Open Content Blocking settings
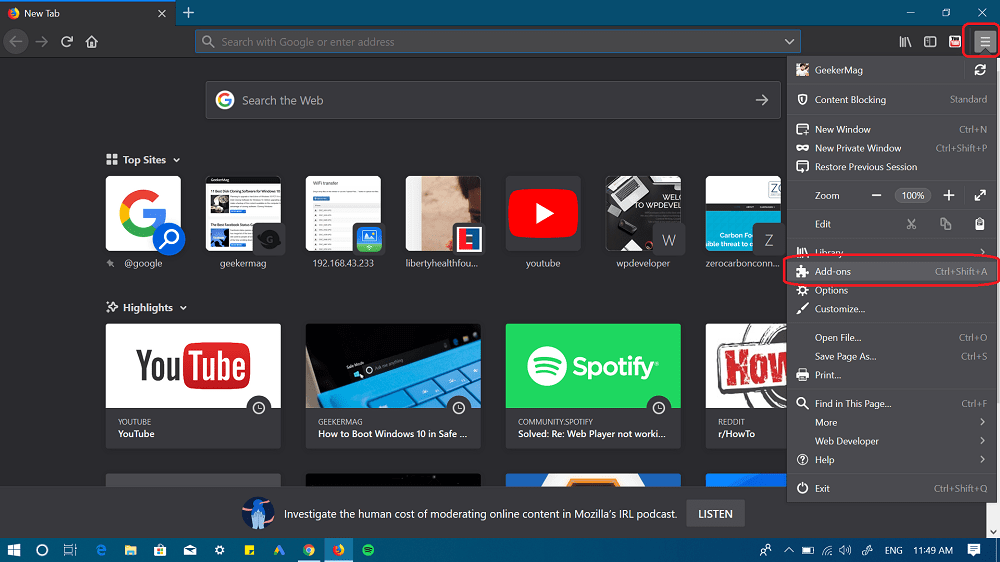This screenshot has width=1000, height=562. click(x=892, y=100)
